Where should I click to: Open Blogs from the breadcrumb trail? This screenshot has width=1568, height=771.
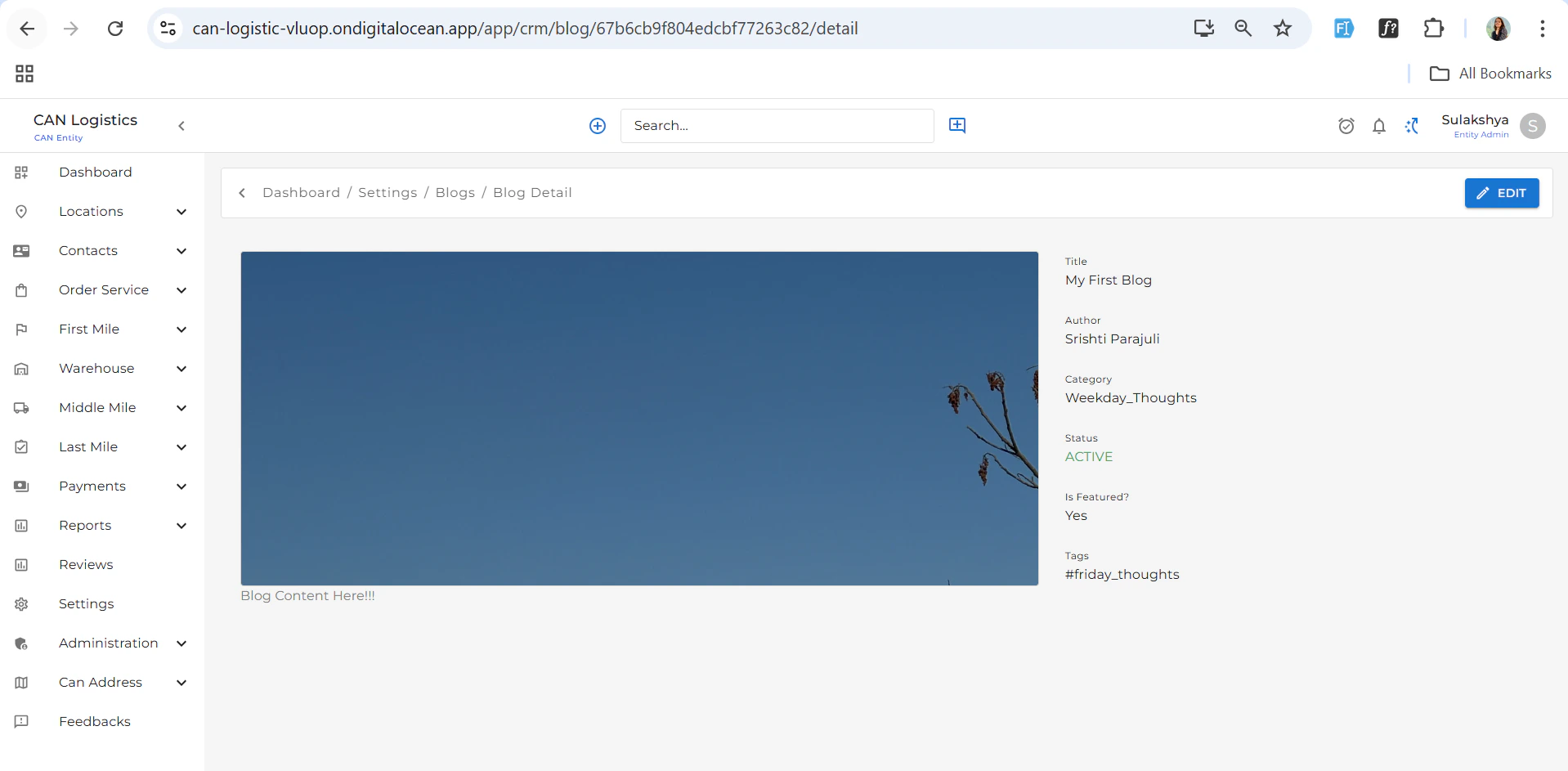coord(455,192)
